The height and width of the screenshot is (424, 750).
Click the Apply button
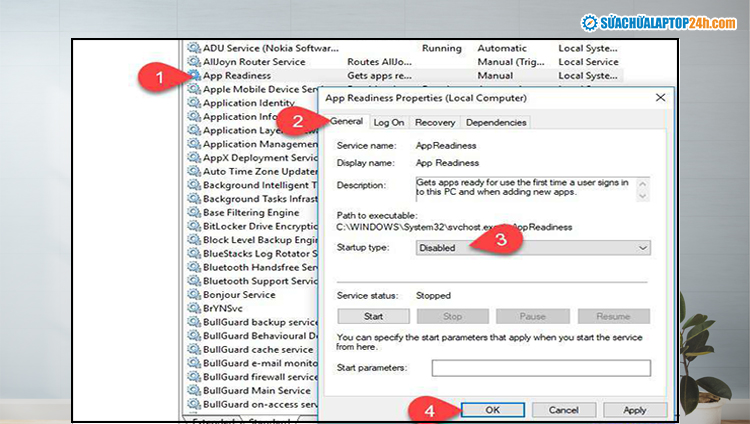[634, 410]
